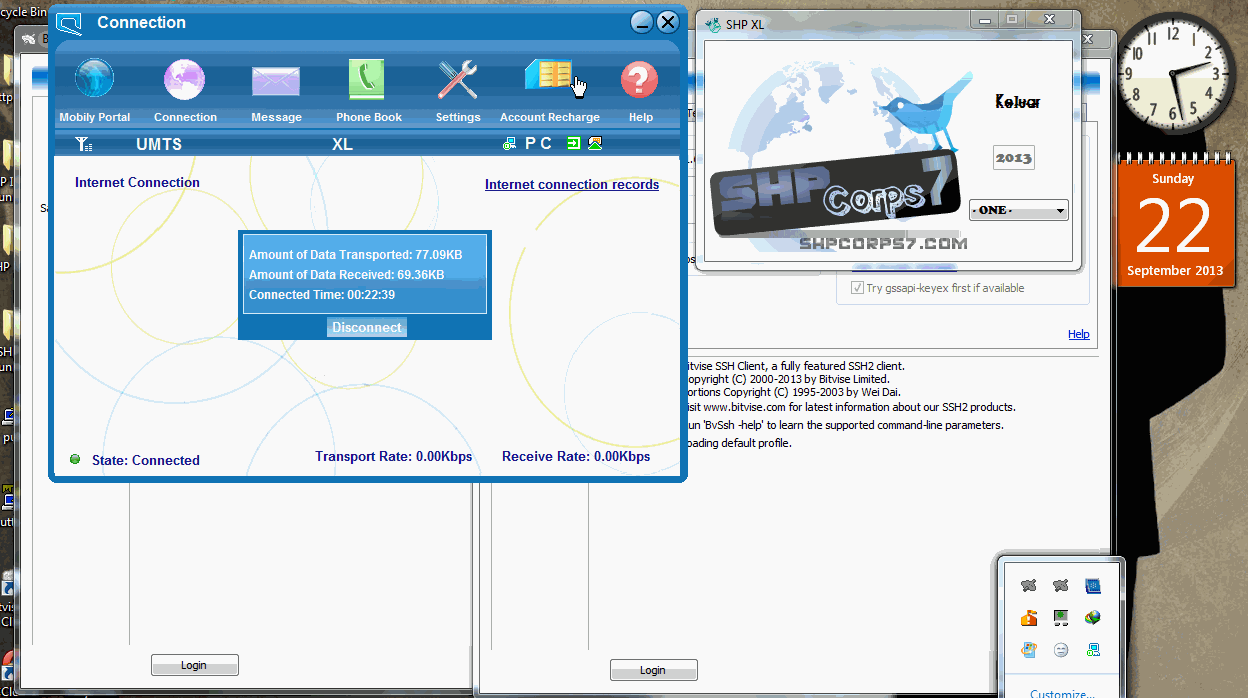Click the Connection window title logo
The height and width of the screenshot is (698, 1248).
(69, 22)
